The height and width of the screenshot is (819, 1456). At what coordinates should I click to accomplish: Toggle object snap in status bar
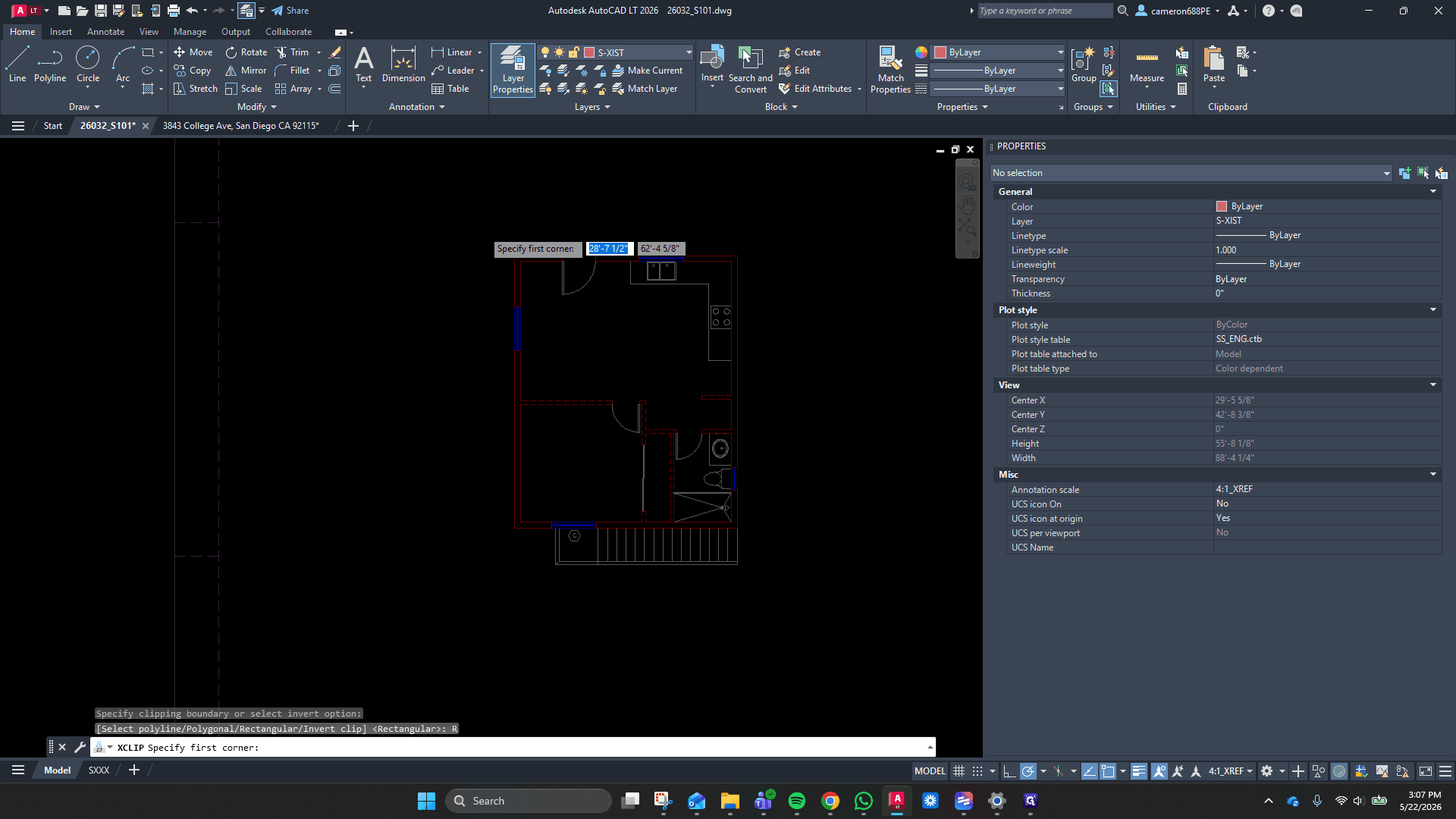tap(1108, 771)
